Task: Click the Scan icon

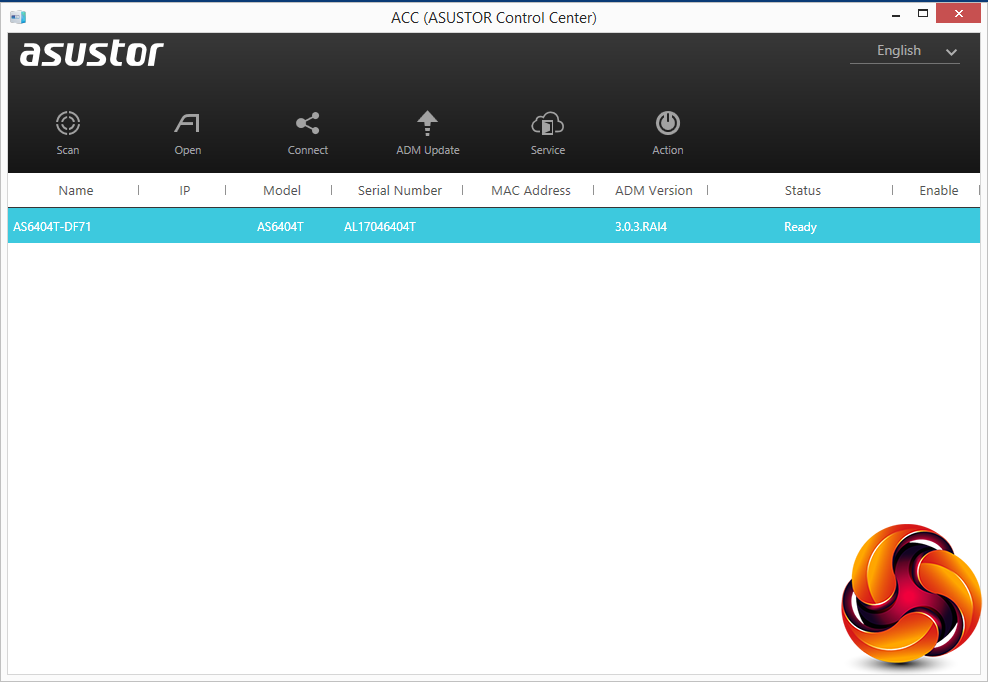Action: click(67, 124)
